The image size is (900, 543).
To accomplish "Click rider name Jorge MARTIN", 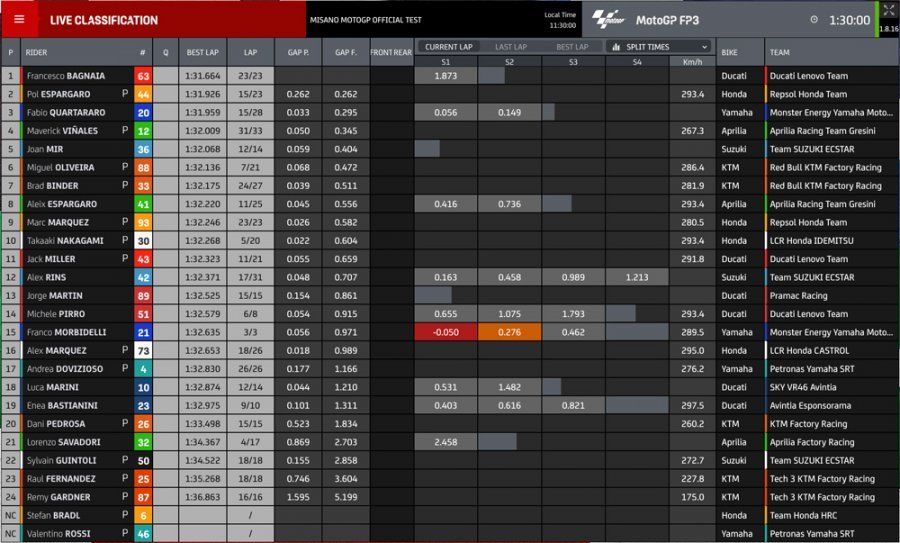I will coord(54,296).
